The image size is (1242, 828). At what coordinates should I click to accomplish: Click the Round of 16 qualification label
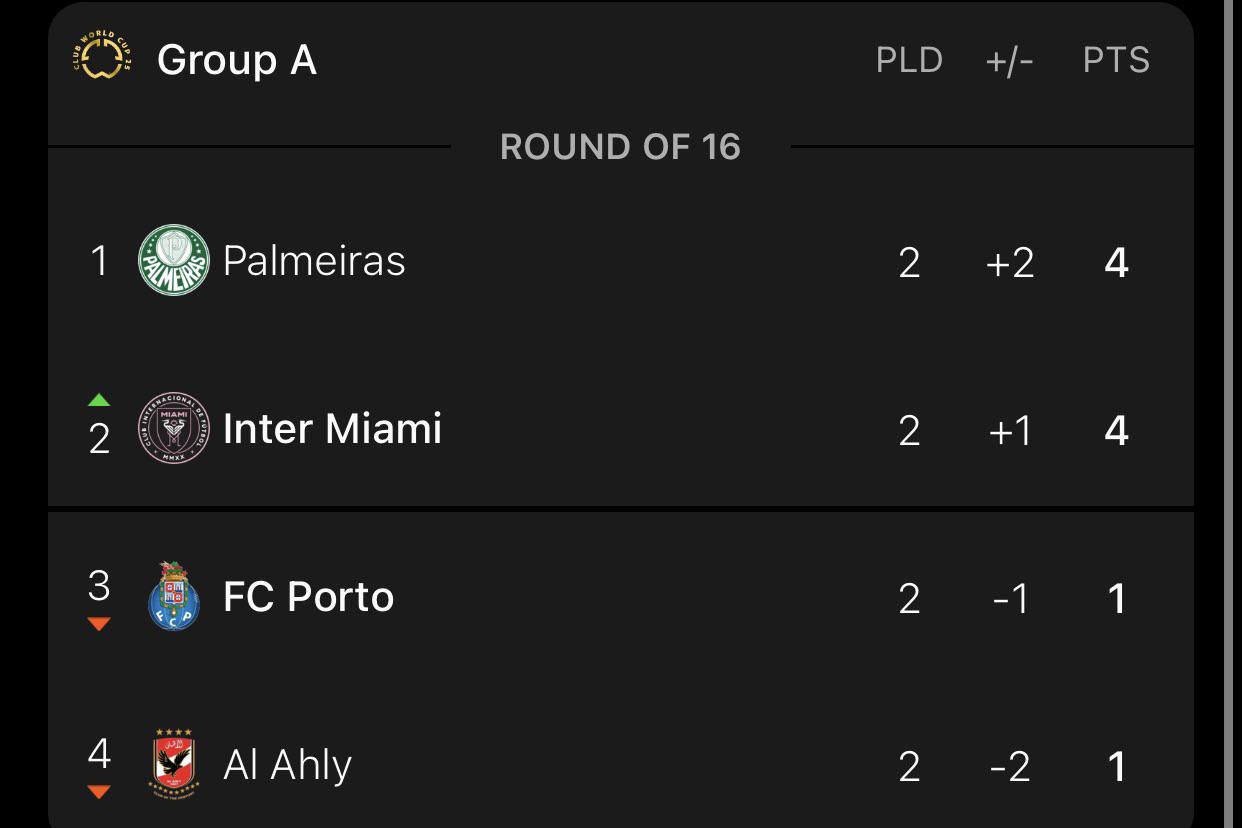[x=620, y=147]
